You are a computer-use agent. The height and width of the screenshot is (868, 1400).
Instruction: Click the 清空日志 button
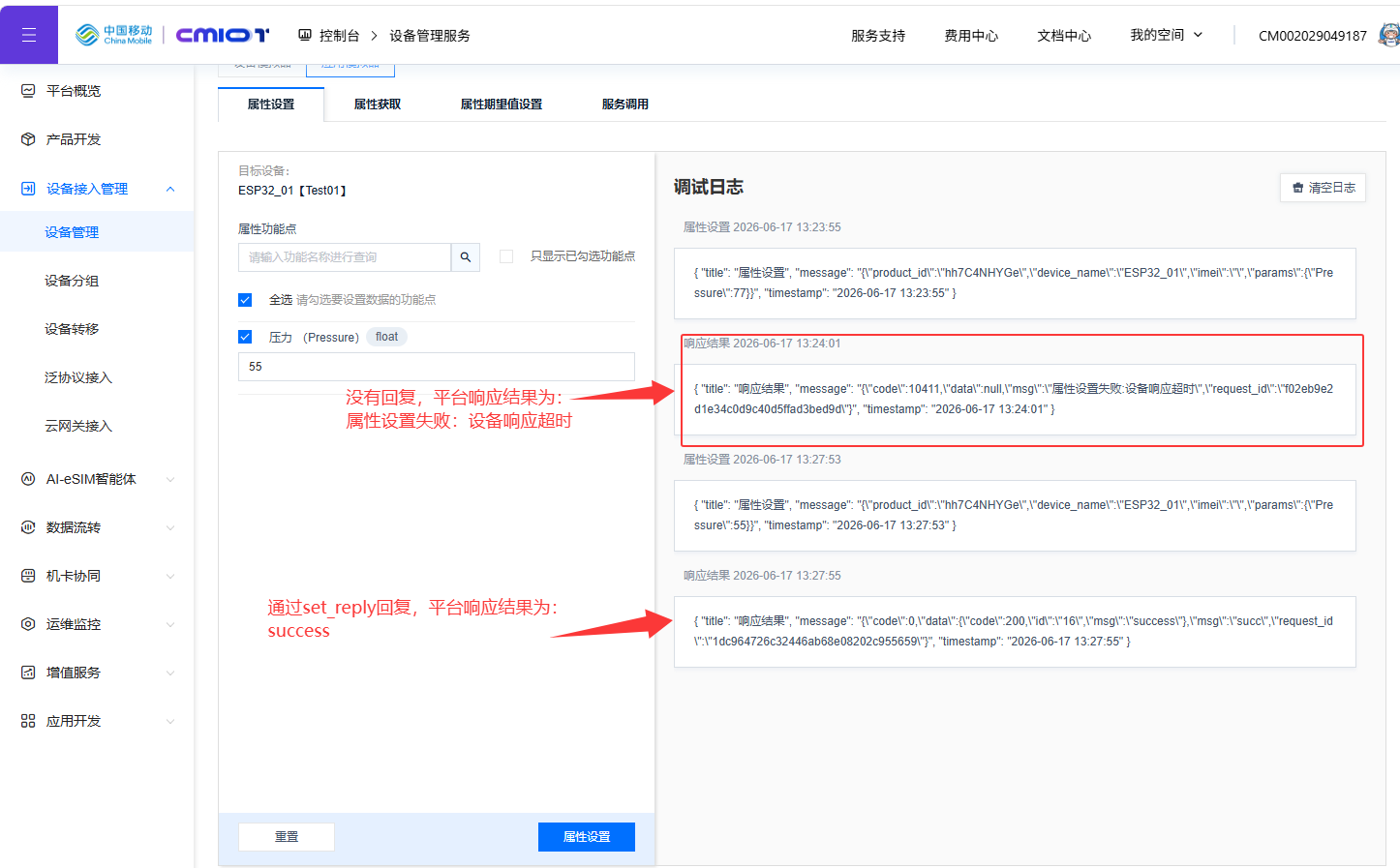point(1324,188)
